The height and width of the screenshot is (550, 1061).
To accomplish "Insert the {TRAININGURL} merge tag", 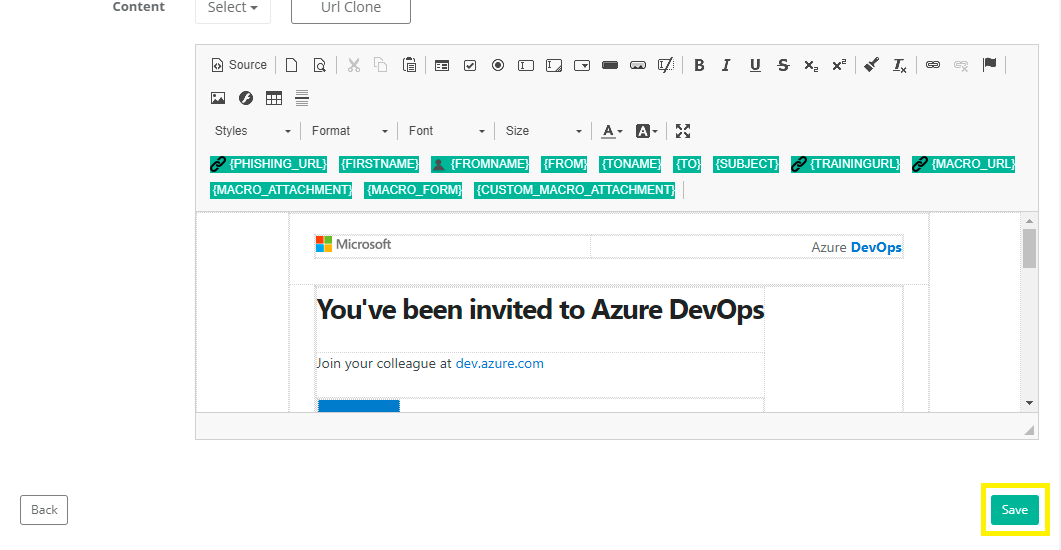I will [846, 164].
